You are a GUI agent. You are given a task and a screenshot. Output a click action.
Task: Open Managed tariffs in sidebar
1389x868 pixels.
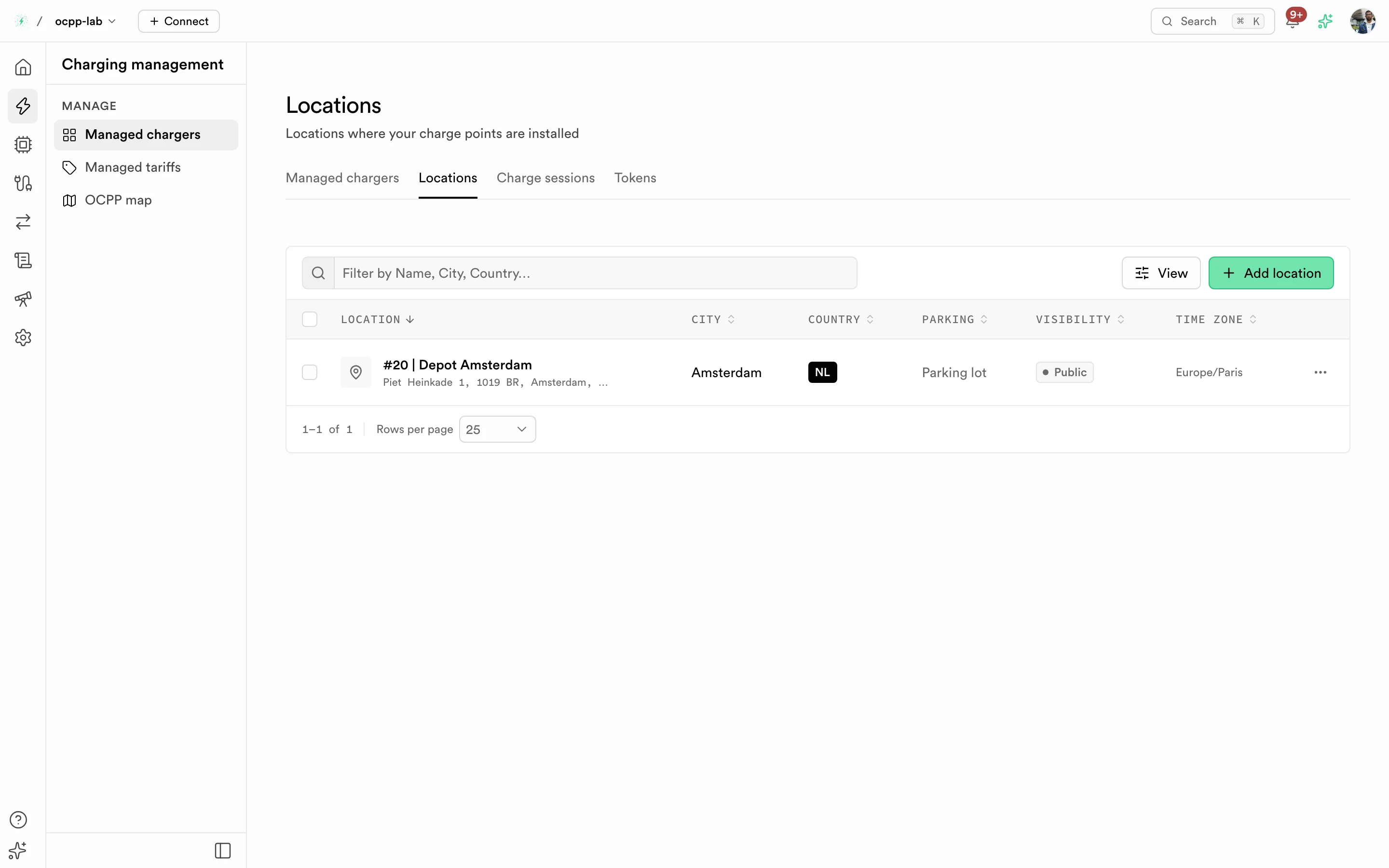146,168
